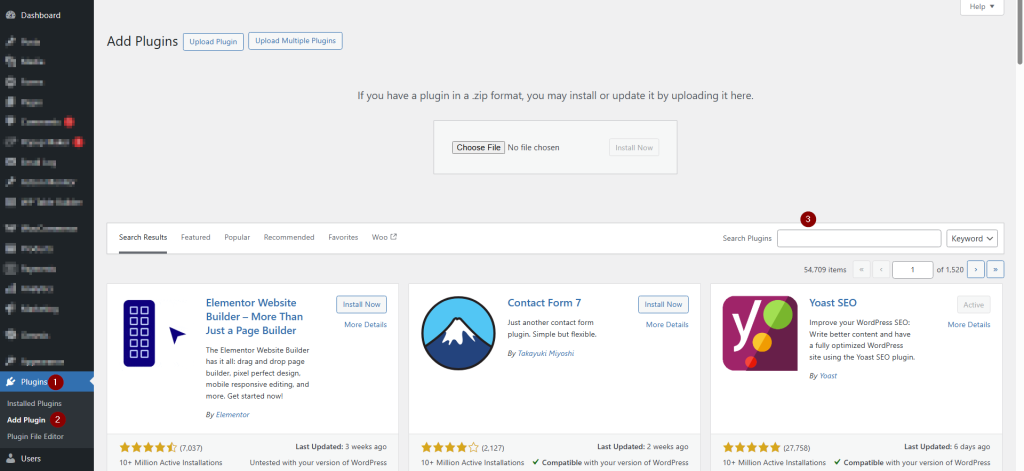Click the Choose File button
This screenshot has width=1024, height=471.
point(478,148)
